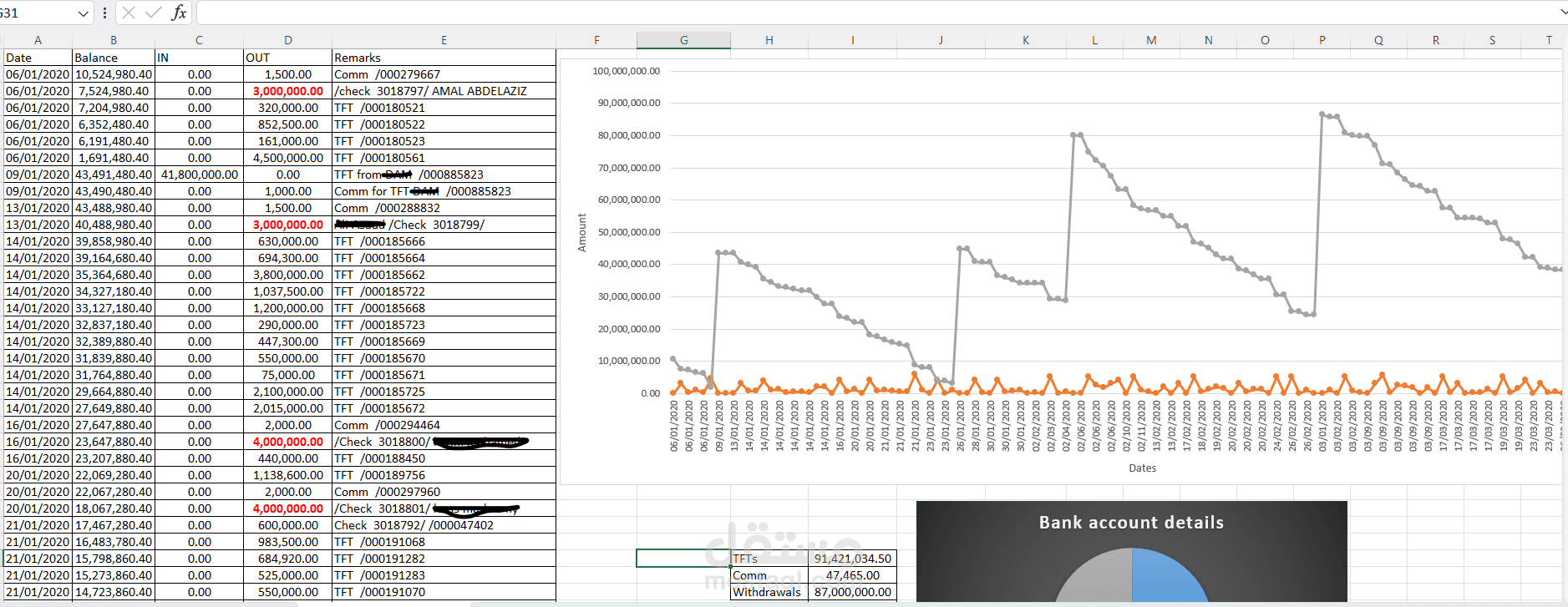Select the "Date" header cell

pyautogui.click(x=38, y=58)
